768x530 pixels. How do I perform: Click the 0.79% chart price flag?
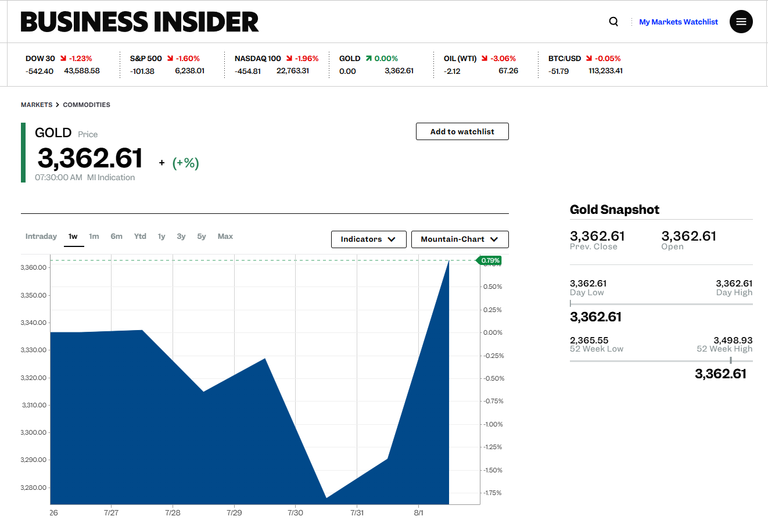pos(489,260)
